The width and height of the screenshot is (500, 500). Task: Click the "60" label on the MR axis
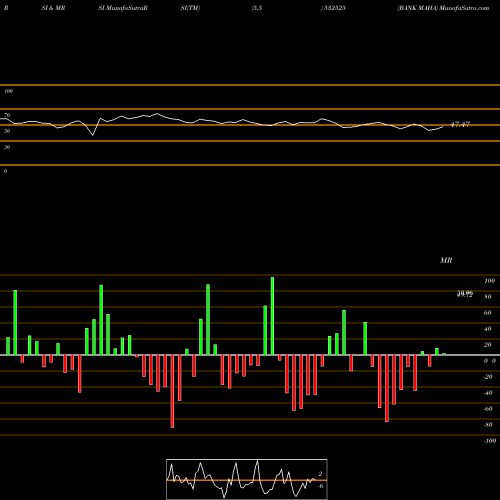click(488, 313)
